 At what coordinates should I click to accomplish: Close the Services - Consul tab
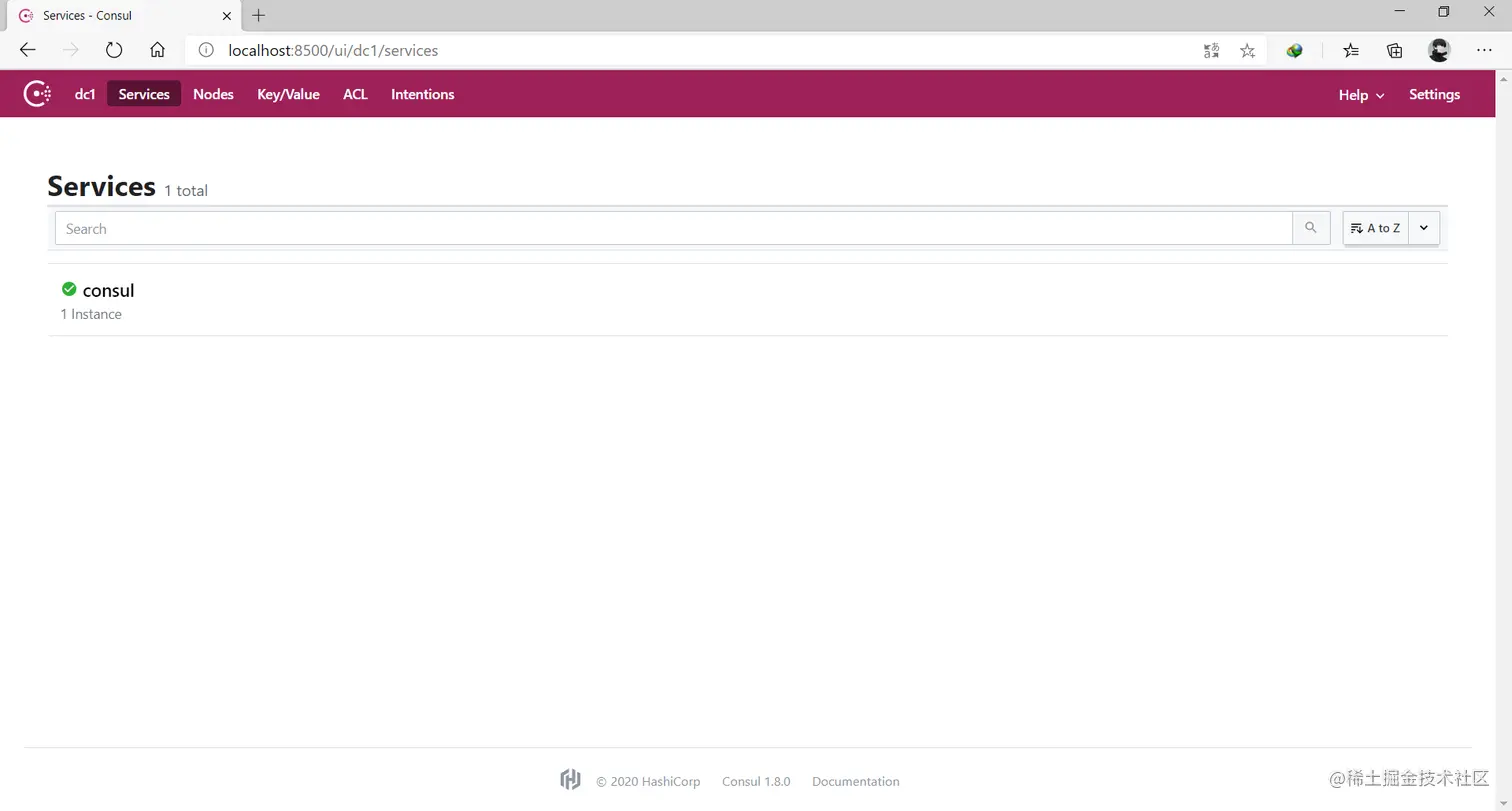(227, 16)
